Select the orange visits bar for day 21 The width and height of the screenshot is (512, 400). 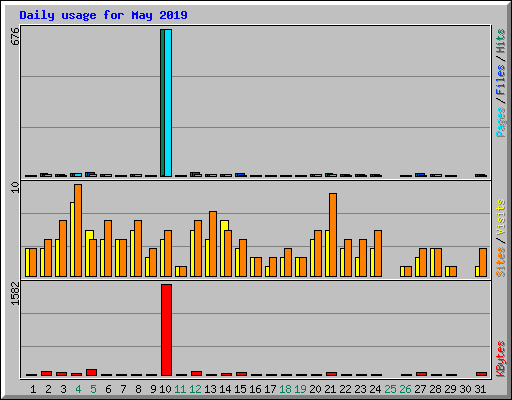(333, 235)
